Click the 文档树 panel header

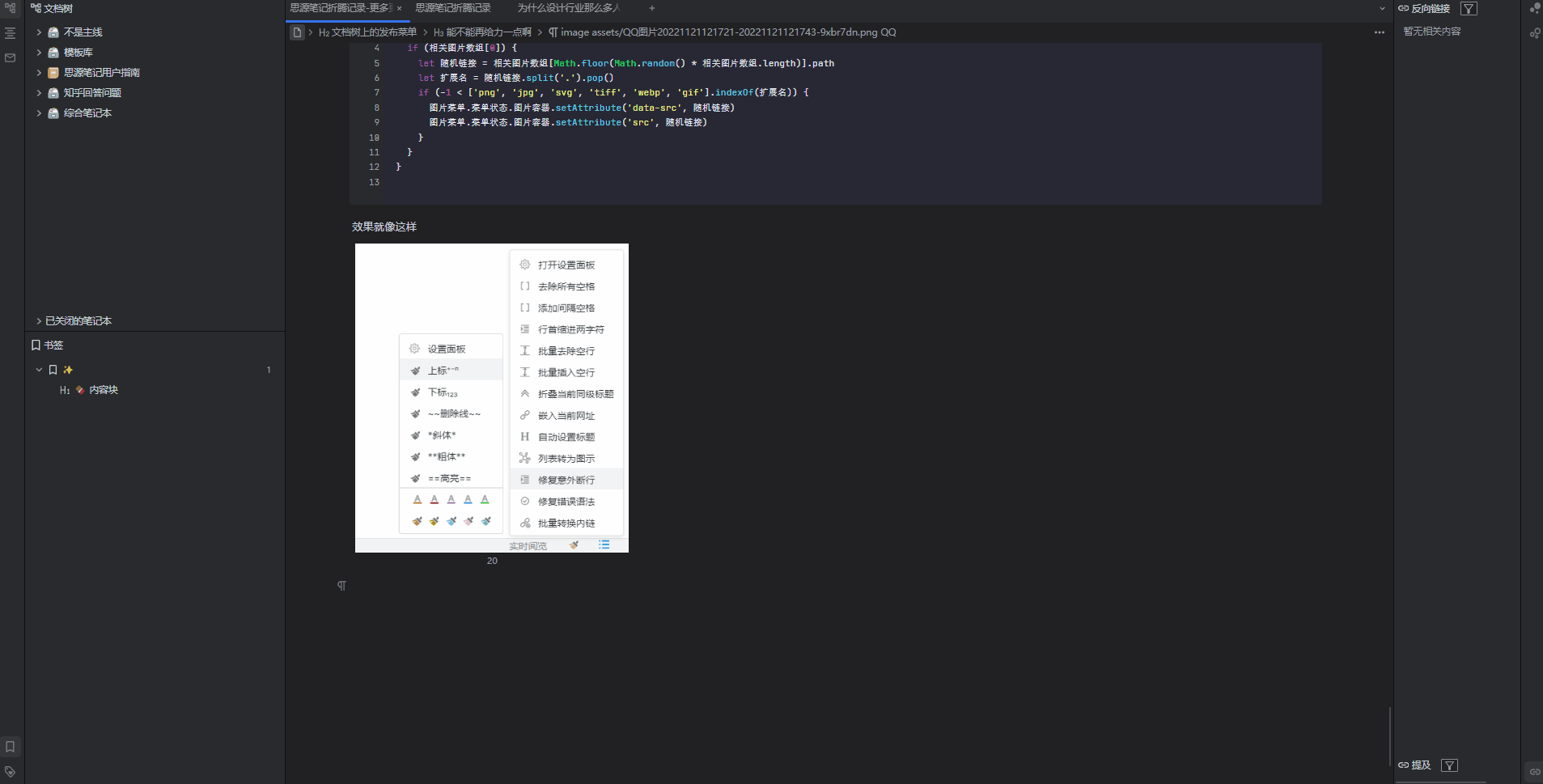click(52, 9)
